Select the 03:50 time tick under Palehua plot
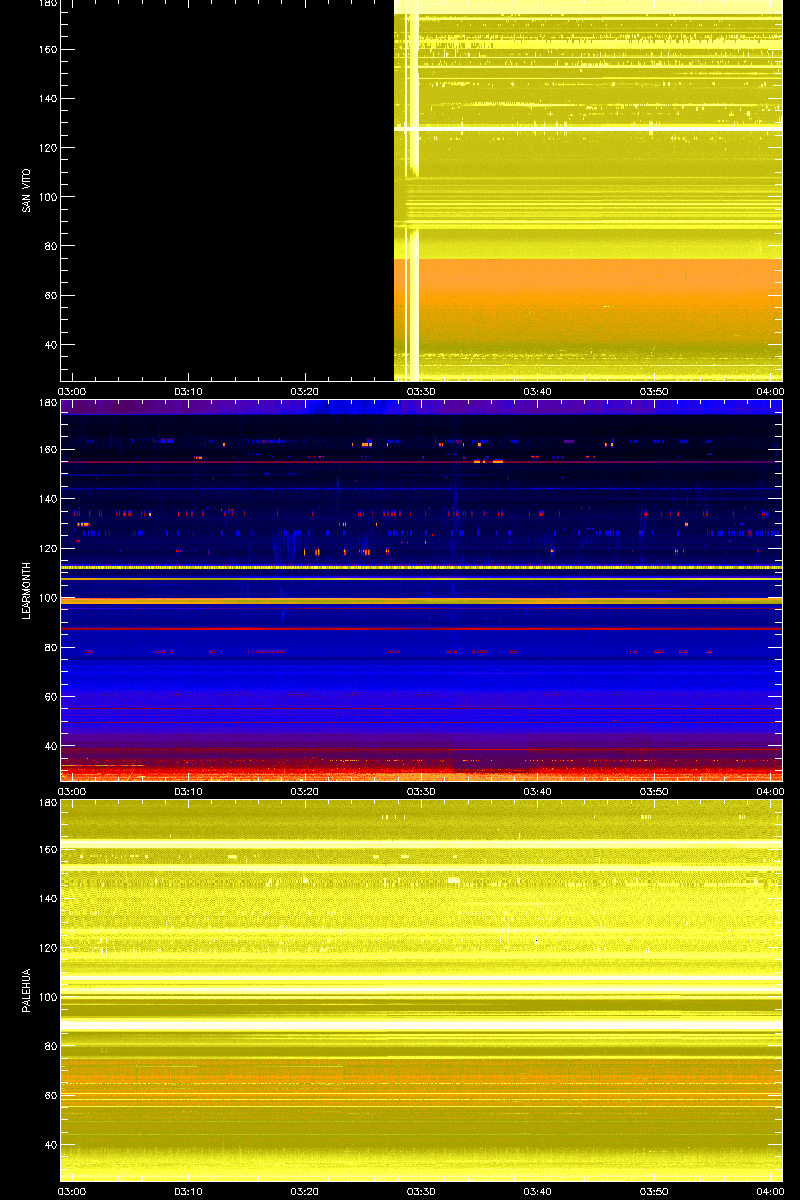 (x=653, y=1191)
